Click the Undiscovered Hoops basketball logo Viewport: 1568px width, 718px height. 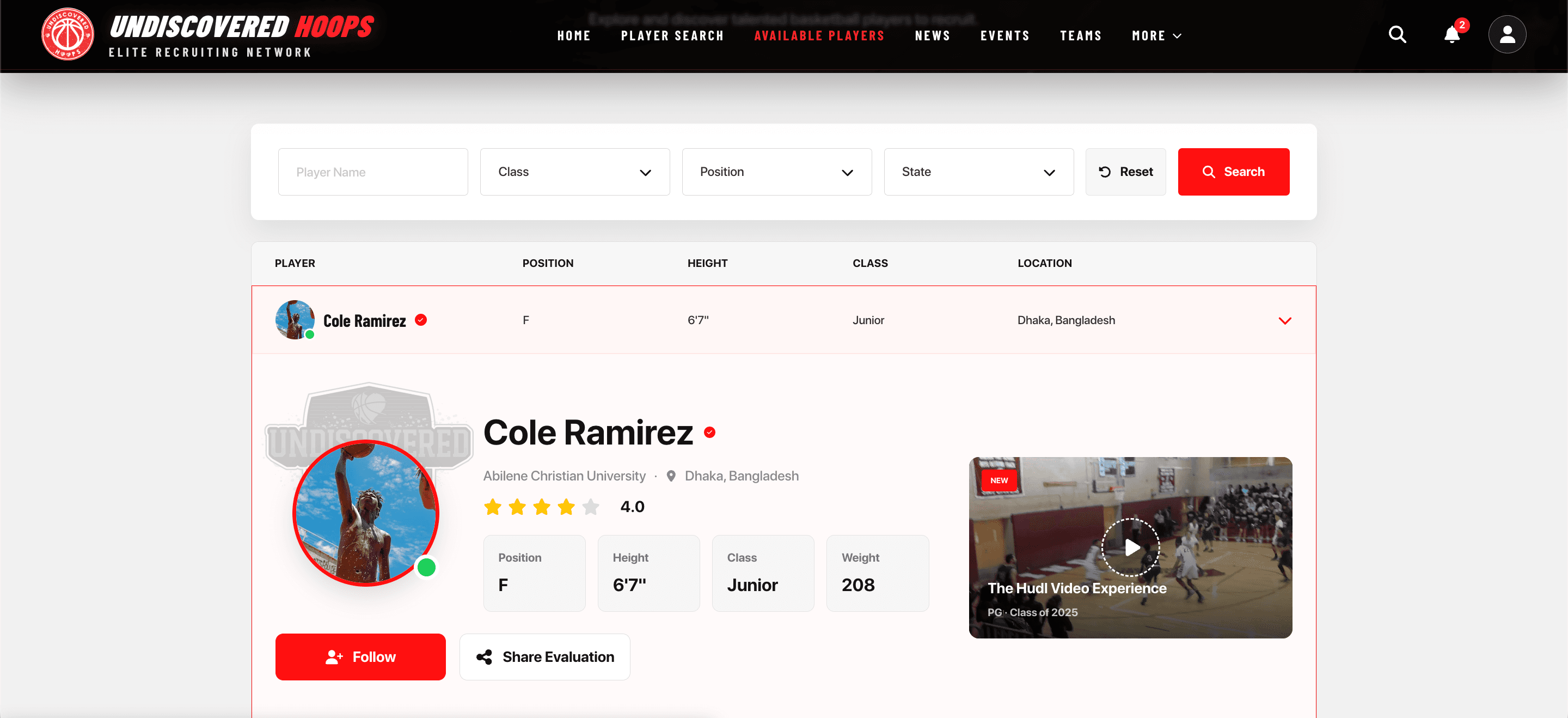(x=68, y=35)
